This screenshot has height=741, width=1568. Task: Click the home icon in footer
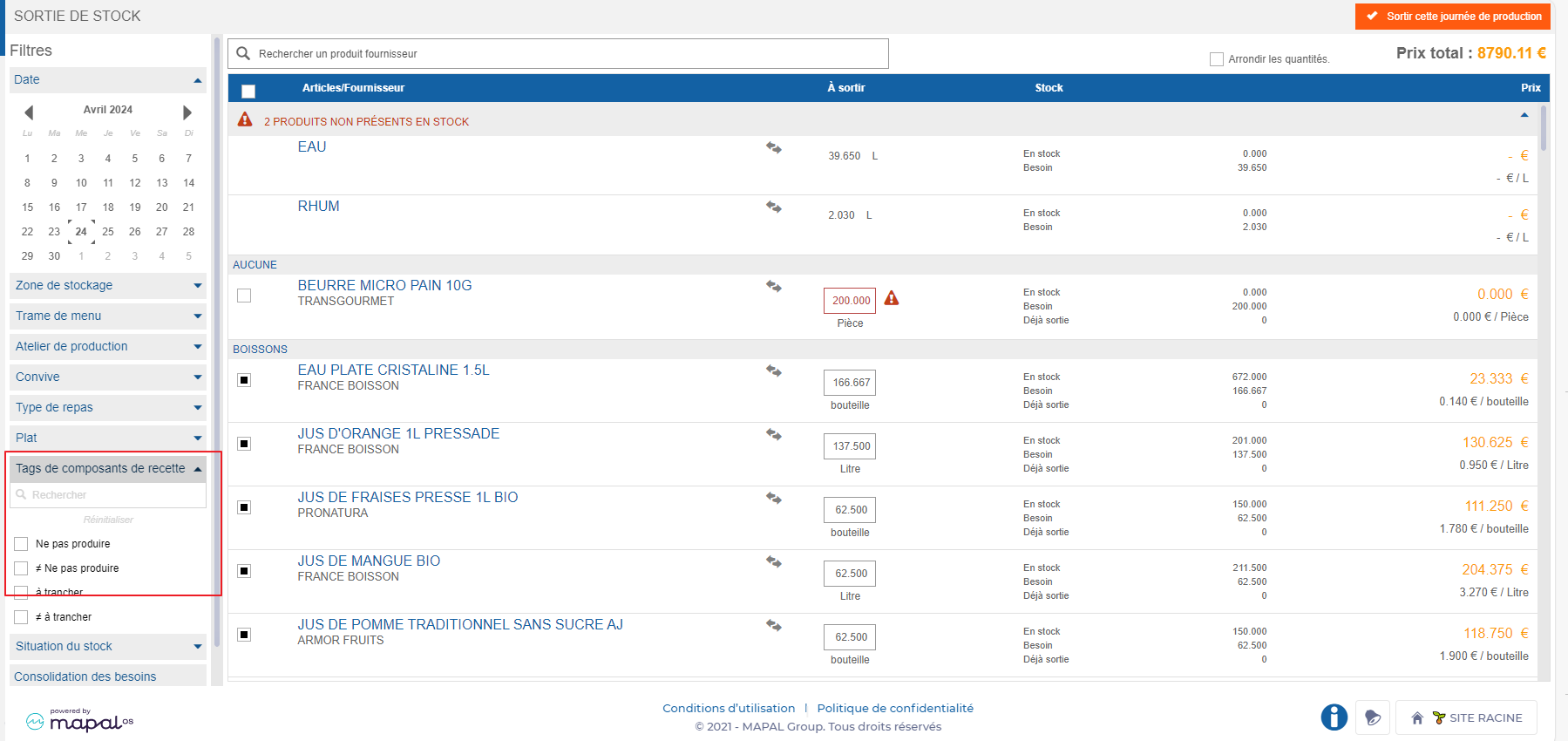tap(1417, 718)
